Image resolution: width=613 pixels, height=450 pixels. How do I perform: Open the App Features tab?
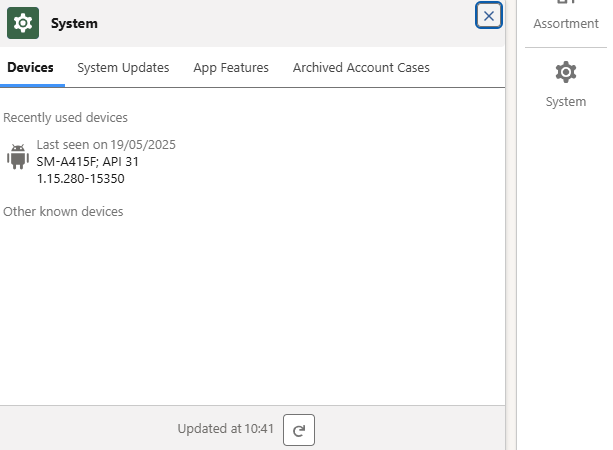[231, 68]
